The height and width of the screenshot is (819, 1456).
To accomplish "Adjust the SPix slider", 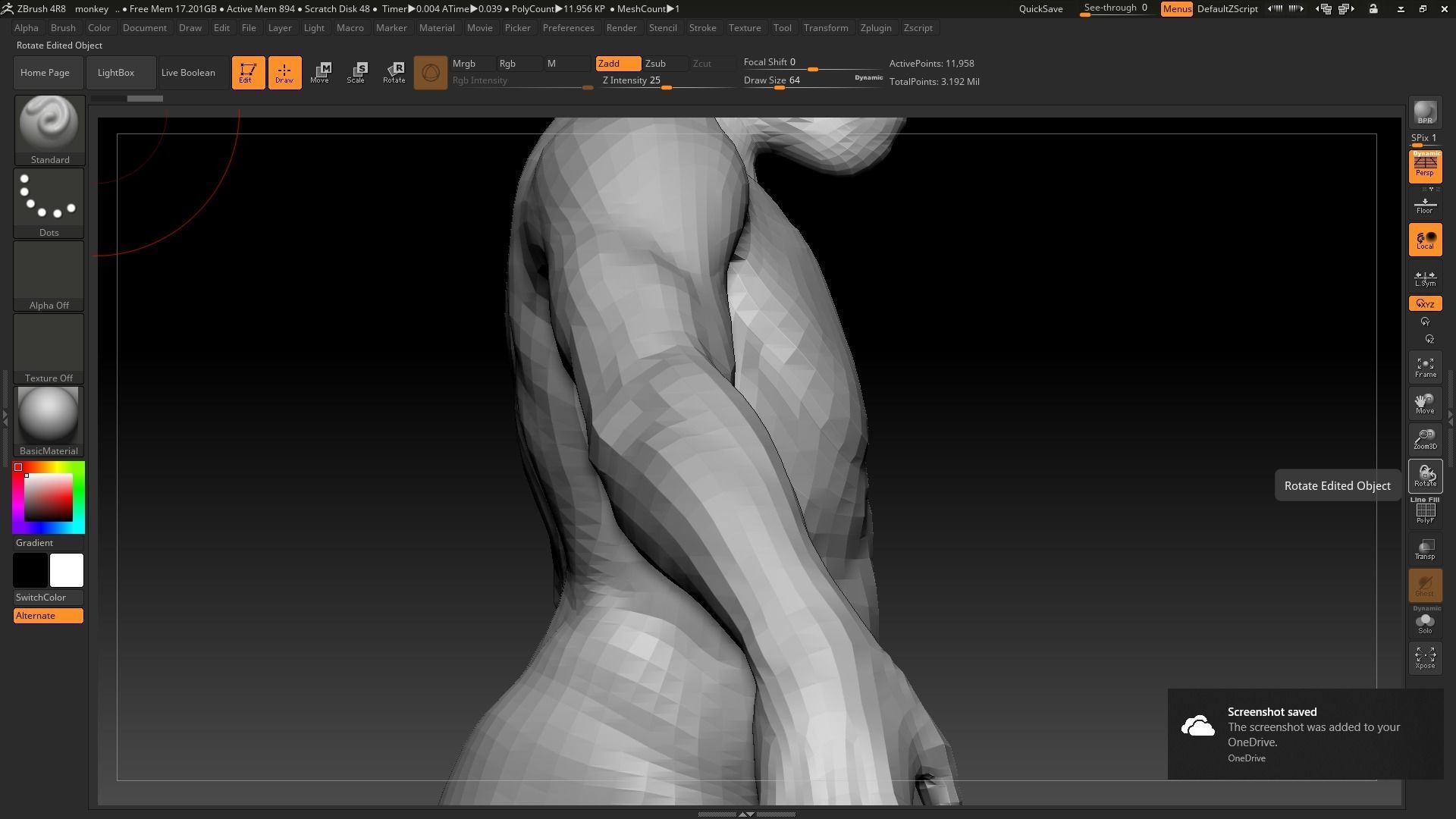I will (x=1425, y=139).
